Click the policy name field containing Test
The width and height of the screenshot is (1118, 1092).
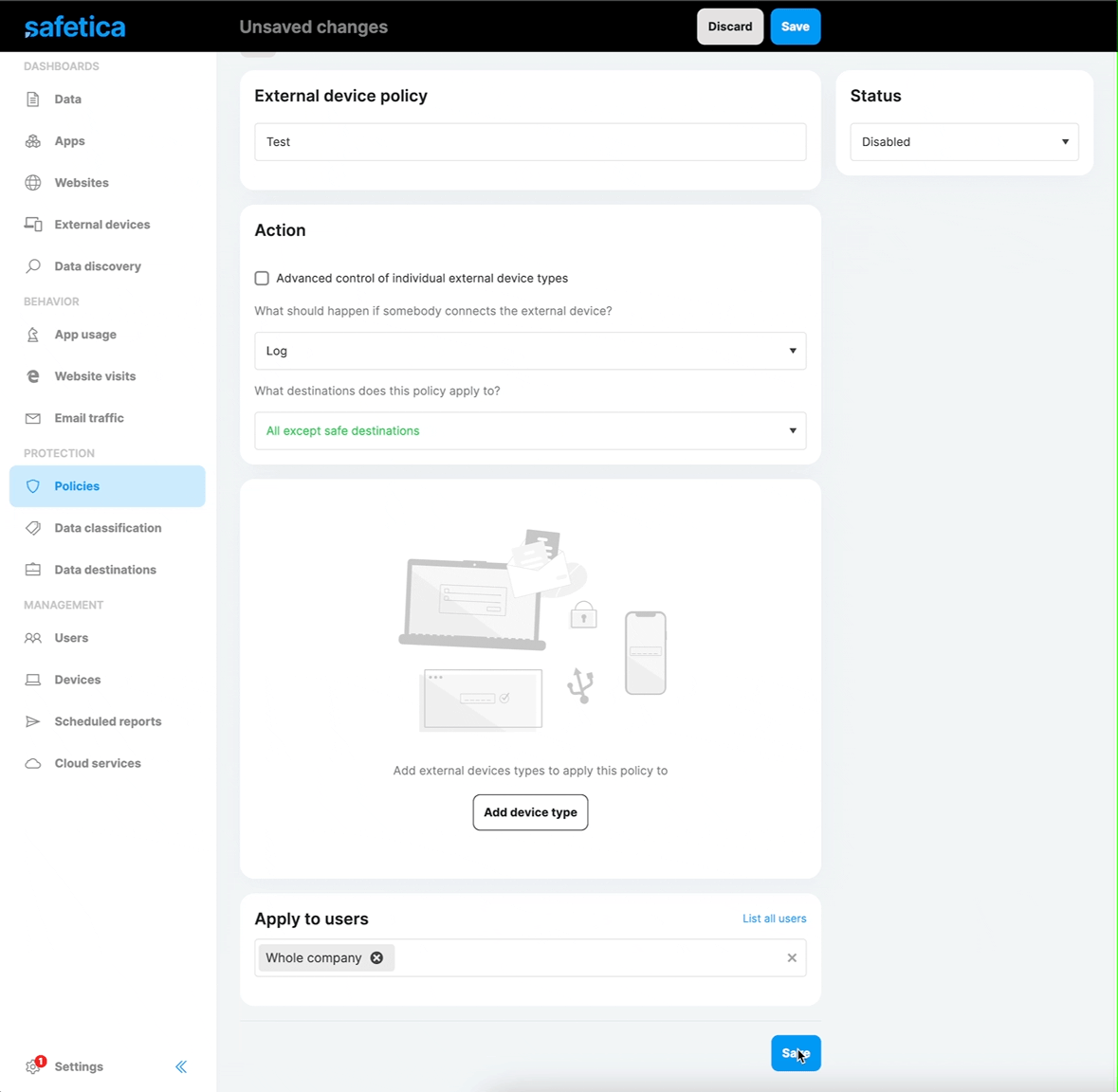pyautogui.click(x=530, y=142)
